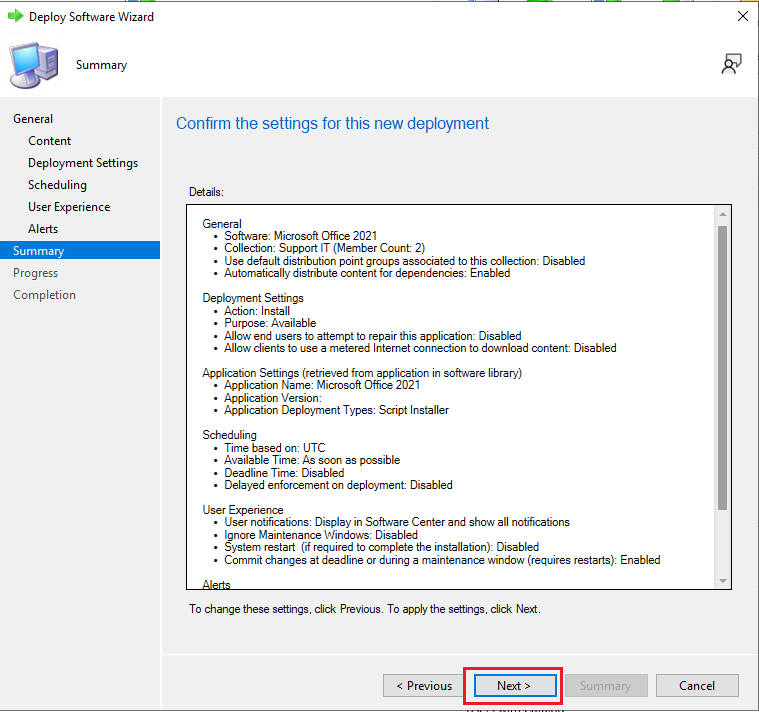Screen dimensions: 759x712
Task: Click 'Allow end users to attempt to repair' line
Action: pos(373,336)
